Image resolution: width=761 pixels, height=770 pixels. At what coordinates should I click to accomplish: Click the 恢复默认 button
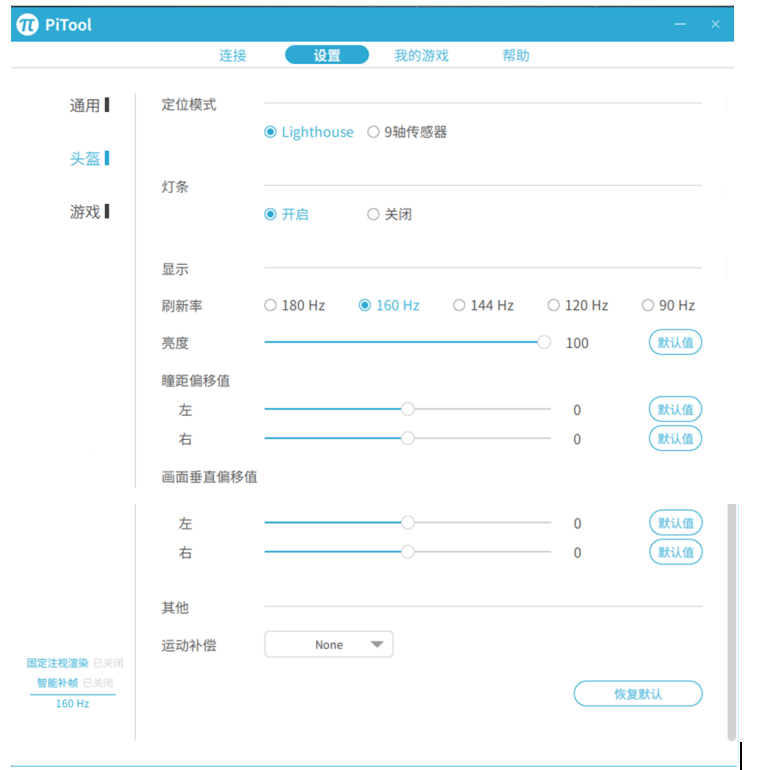pyautogui.click(x=638, y=693)
